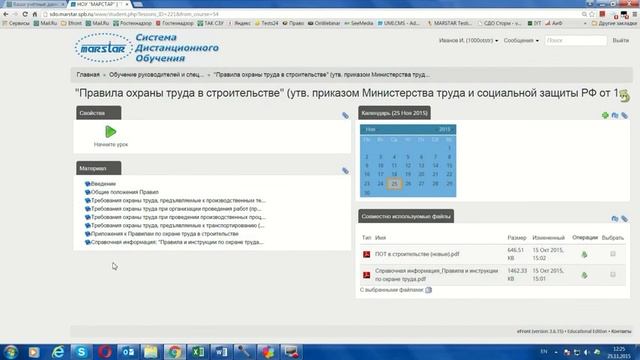The image size is (640, 360).
Task: Switch to the НОУ МАРСТАР browser tab
Action: pos(99,4)
